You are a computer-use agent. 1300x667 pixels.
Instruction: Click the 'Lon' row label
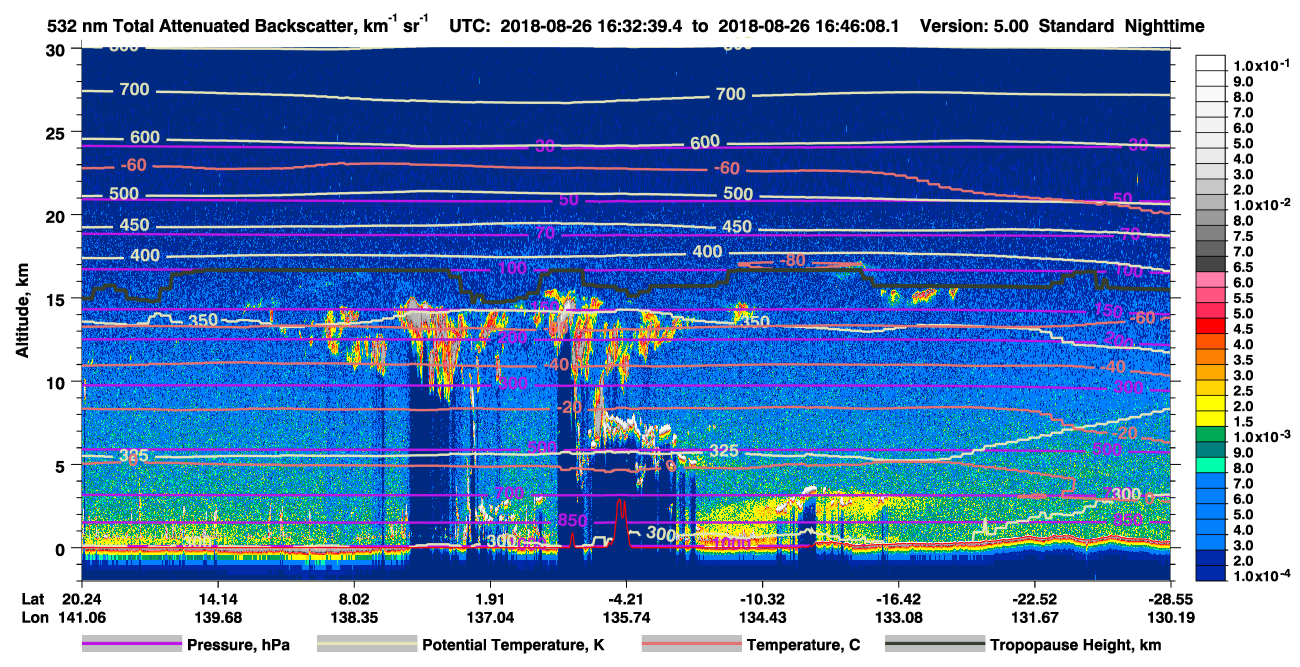coord(33,617)
